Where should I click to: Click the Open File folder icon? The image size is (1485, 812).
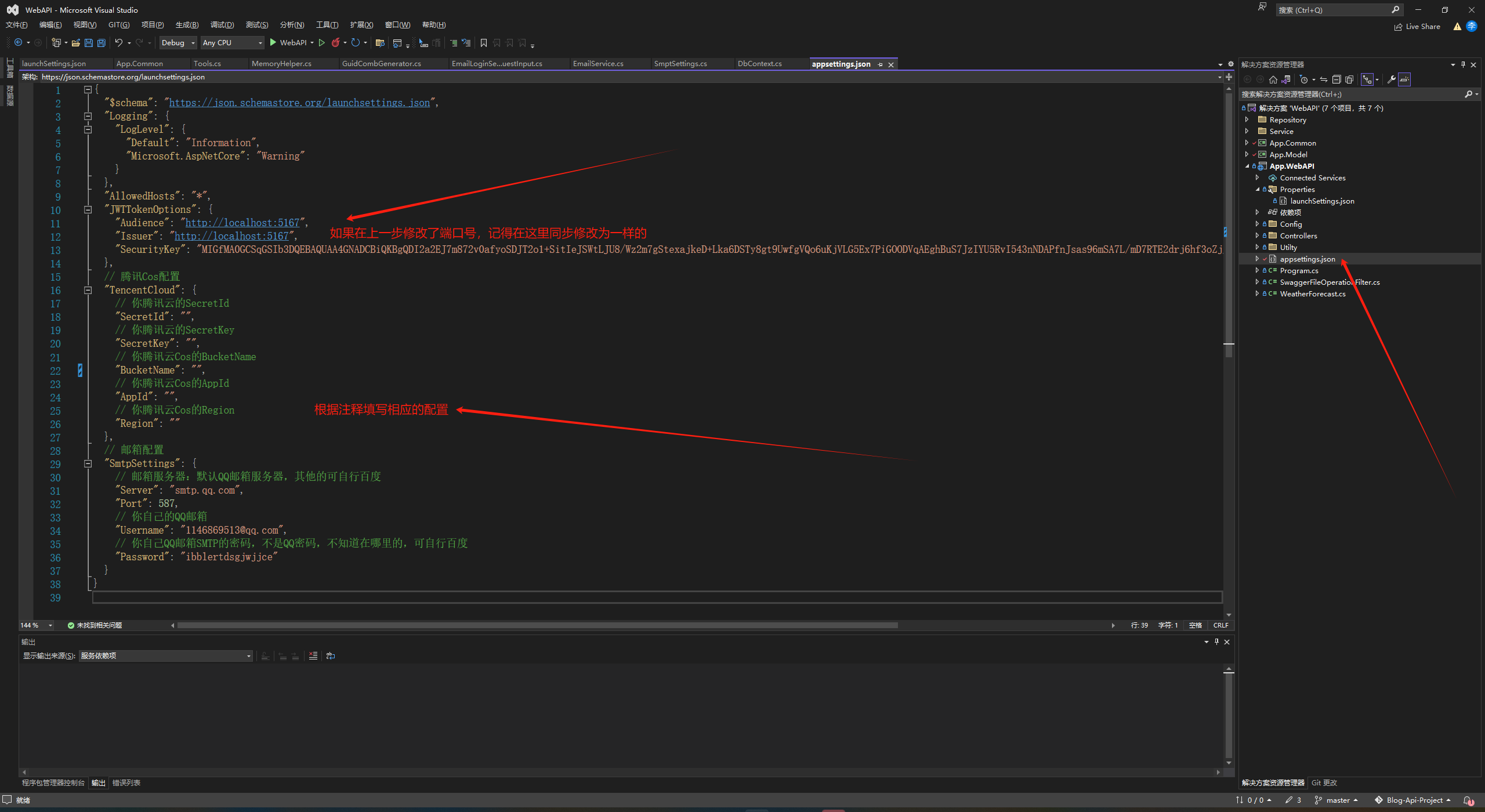(x=76, y=42)
